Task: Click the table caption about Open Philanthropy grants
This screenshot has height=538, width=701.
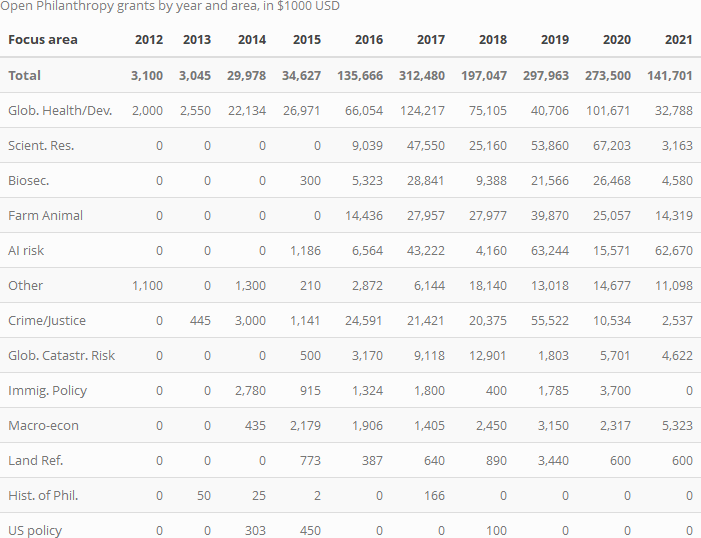Action: pos(170,6)
